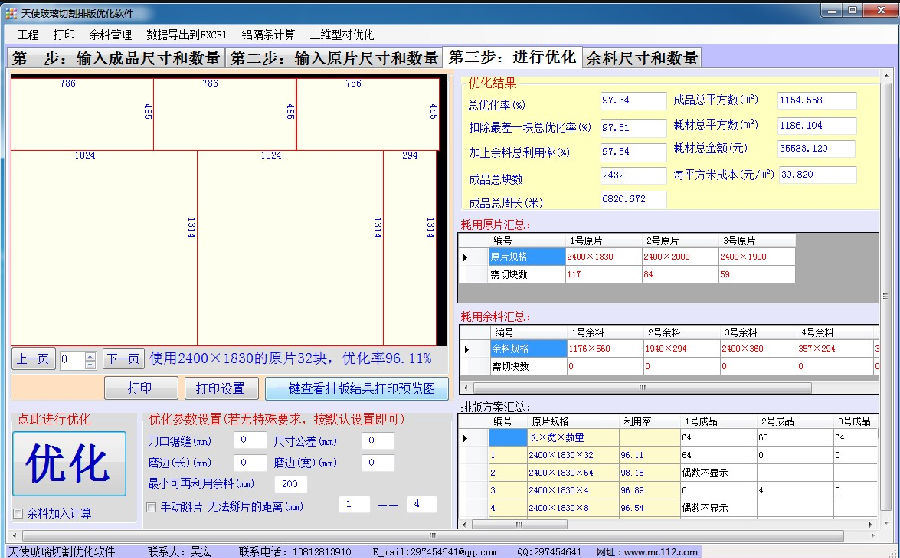This screenshot has width=900, height=558.
Task: Click the 打印 print button
Action: tap(141, 389)
